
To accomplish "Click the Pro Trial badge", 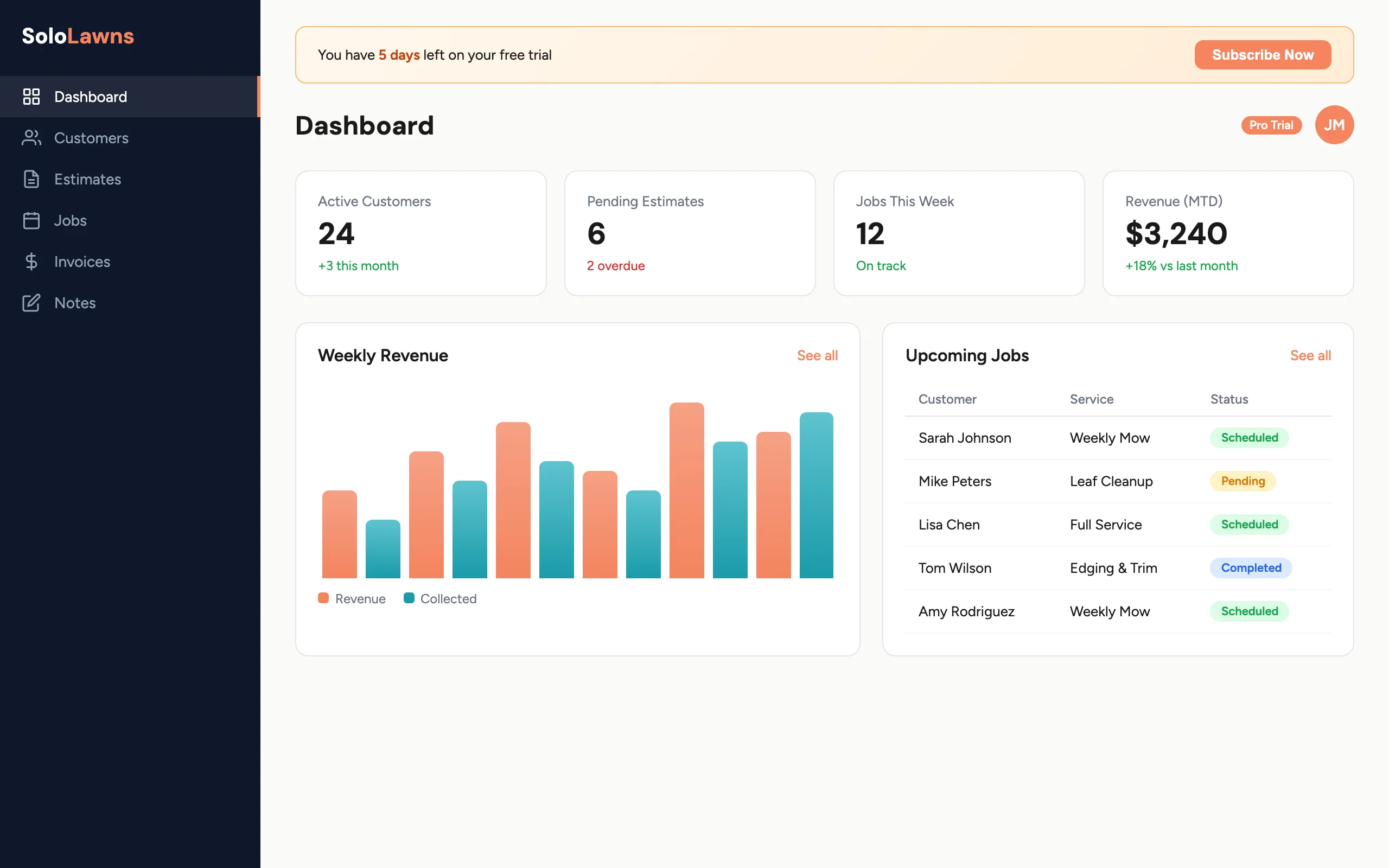I will (1271, 125).
